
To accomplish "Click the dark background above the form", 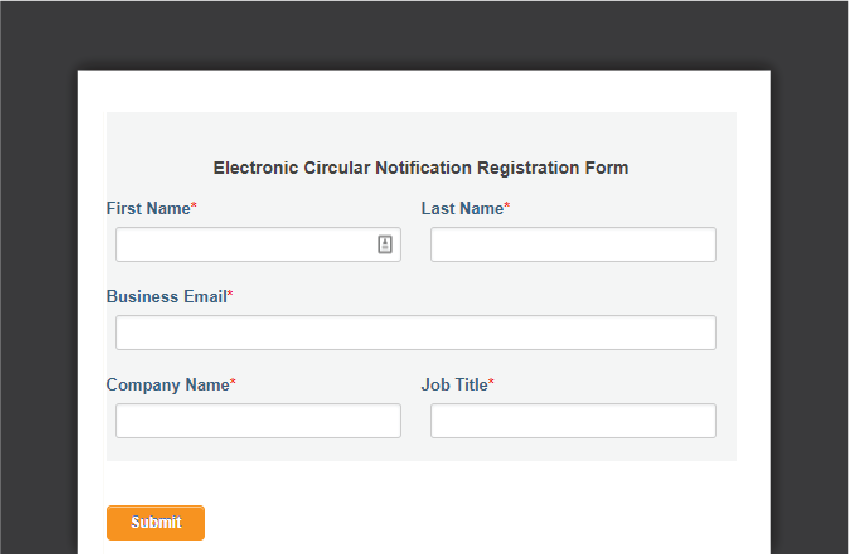I will (424, 35).
